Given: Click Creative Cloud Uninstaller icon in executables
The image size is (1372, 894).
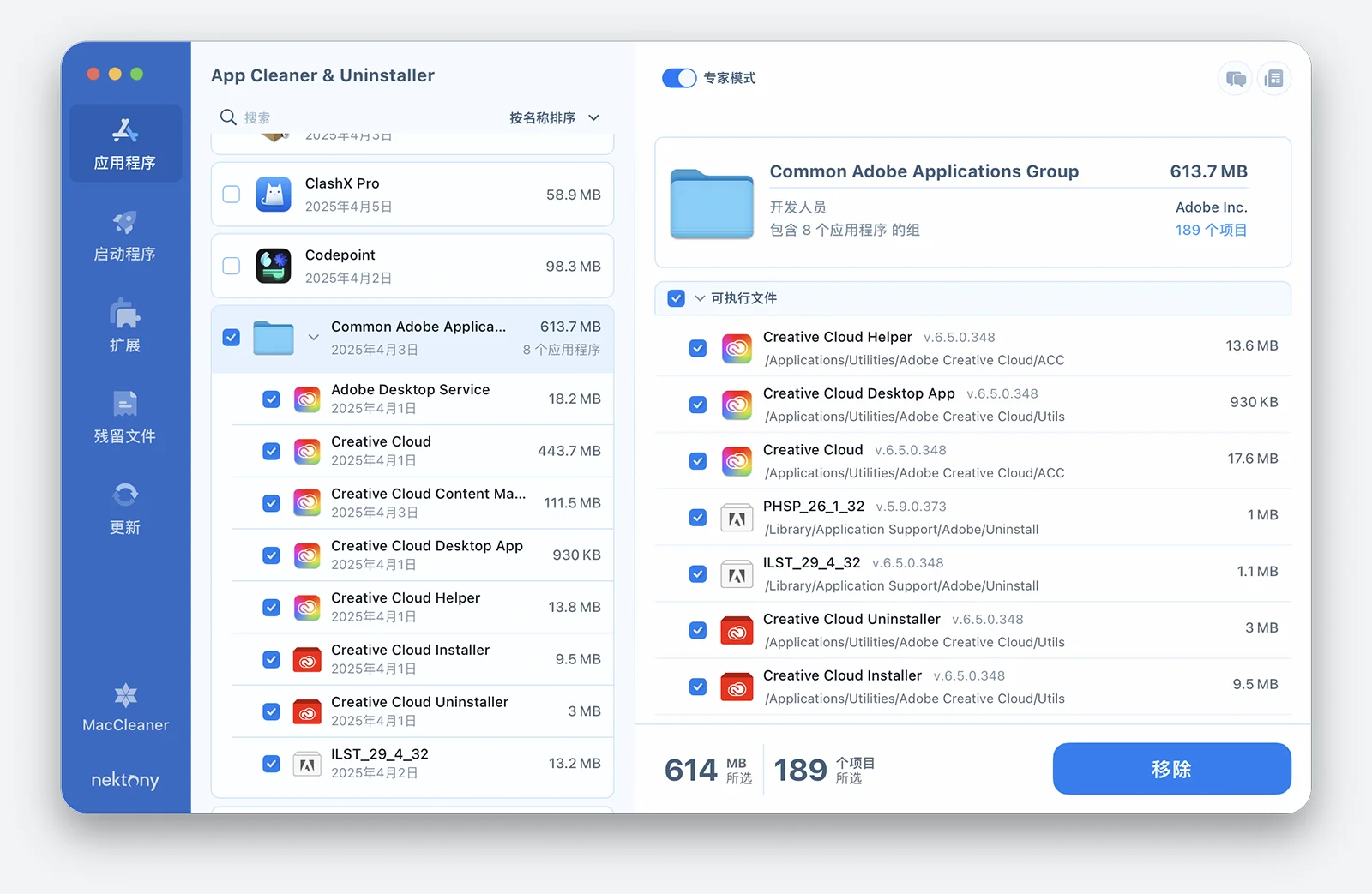Looking at the screenshot, I should pyautogui.click(x=737, y=631).
